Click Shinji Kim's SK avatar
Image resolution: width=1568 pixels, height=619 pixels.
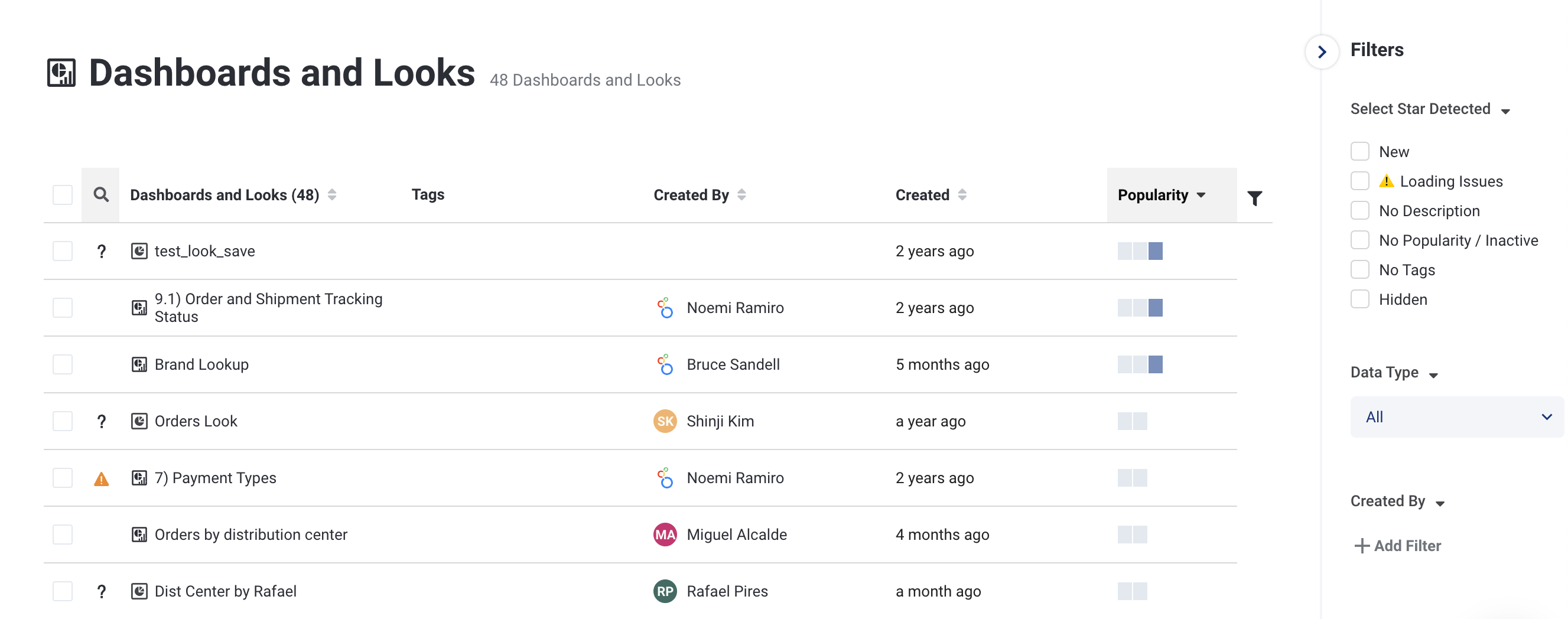(x=665, y=421)
